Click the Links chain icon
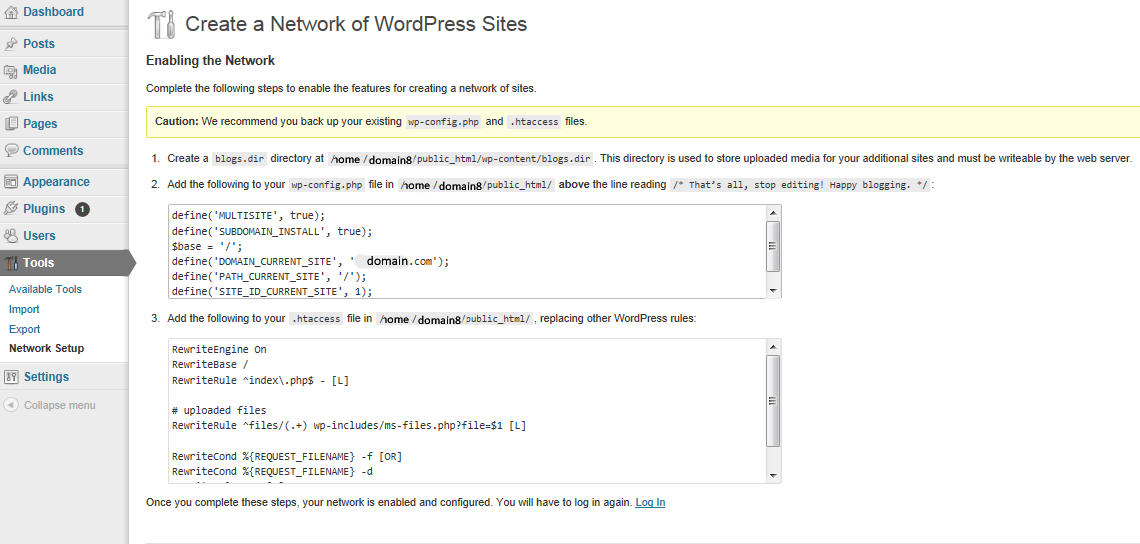This screenshot has width=1140, height=544. click(x=11, y=97)
